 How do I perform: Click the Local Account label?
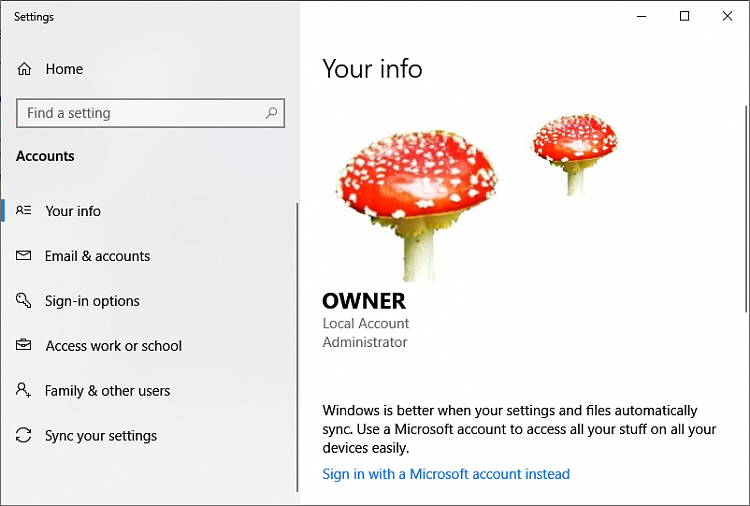pyautogui.click(x=365, y=324)
